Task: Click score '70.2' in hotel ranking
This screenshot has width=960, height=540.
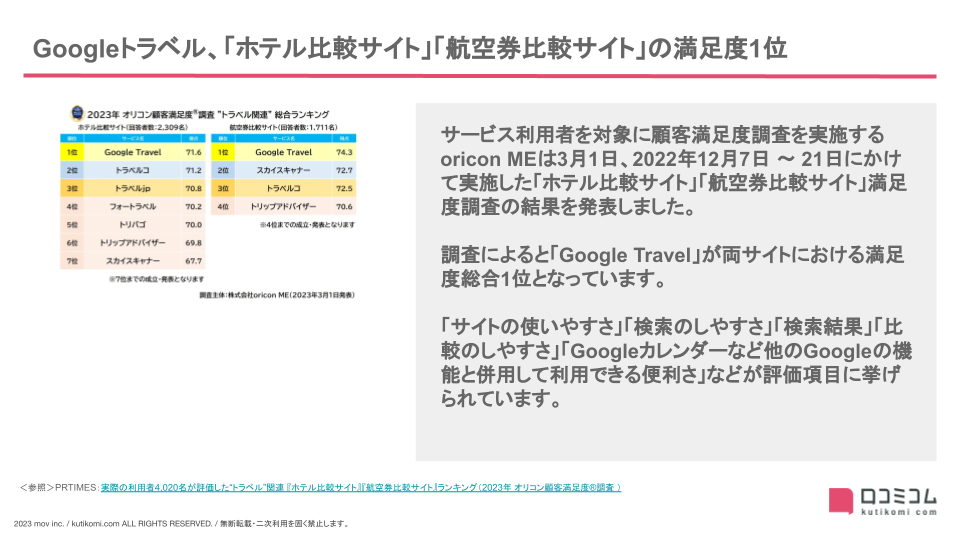Action: tap(193, 206)
